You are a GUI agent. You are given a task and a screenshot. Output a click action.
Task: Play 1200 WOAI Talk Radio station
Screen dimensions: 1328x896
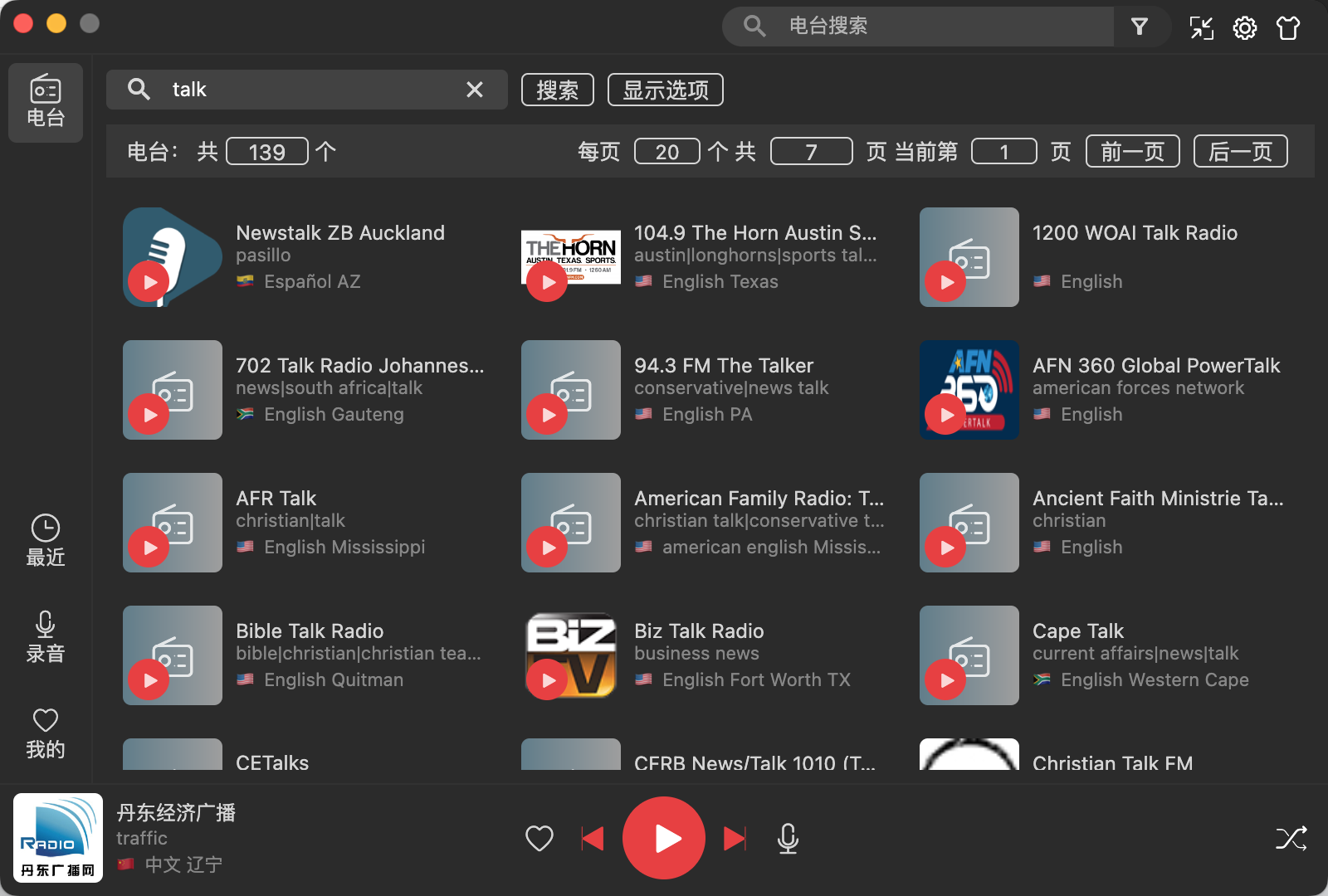946,282
